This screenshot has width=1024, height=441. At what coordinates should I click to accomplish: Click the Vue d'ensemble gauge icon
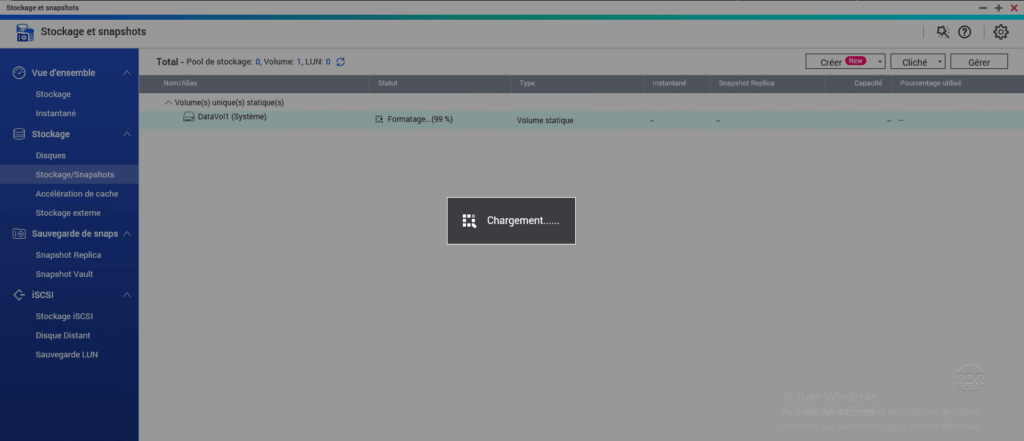click(x=19, y=74)
